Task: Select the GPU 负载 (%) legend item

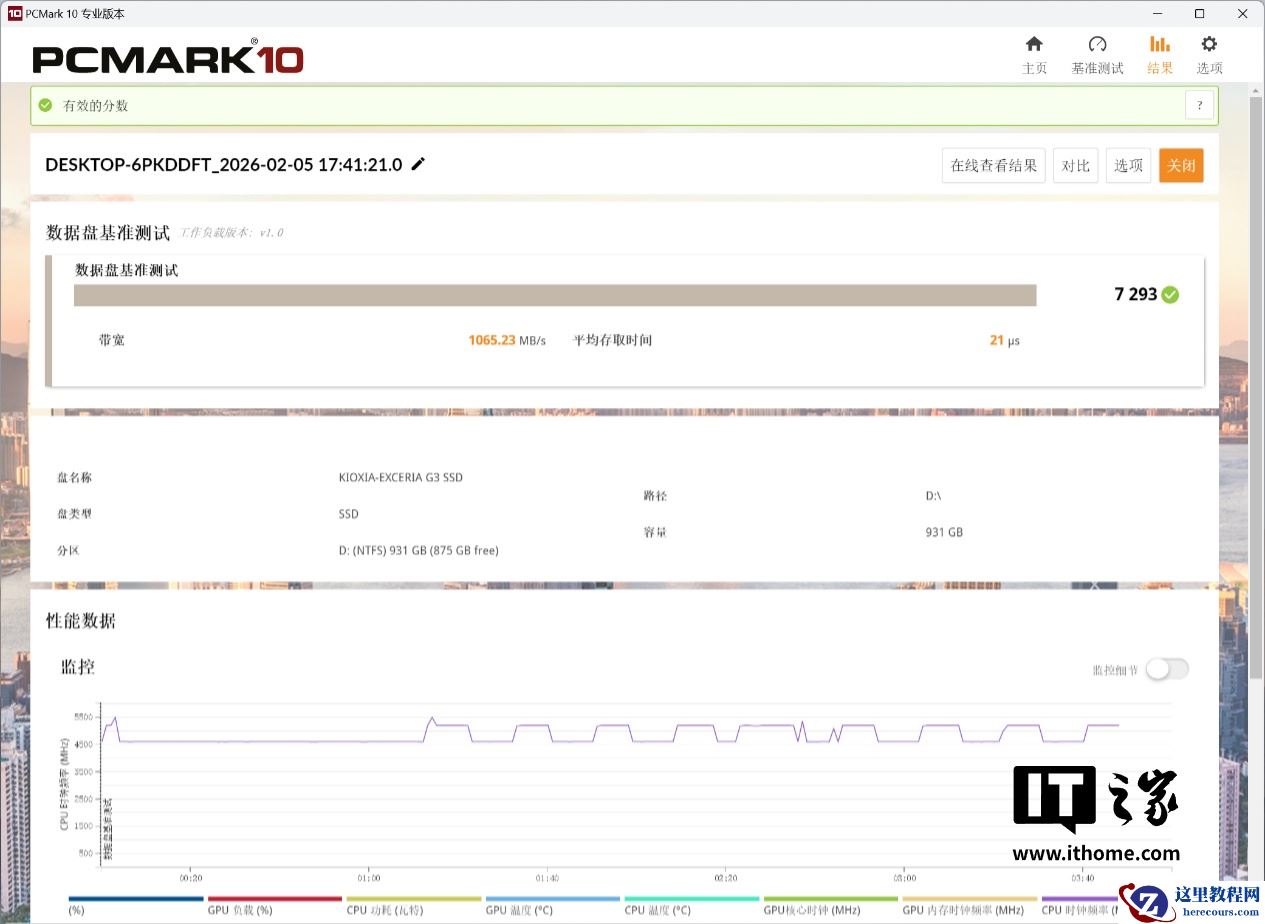Action: (x=274, y=905)
